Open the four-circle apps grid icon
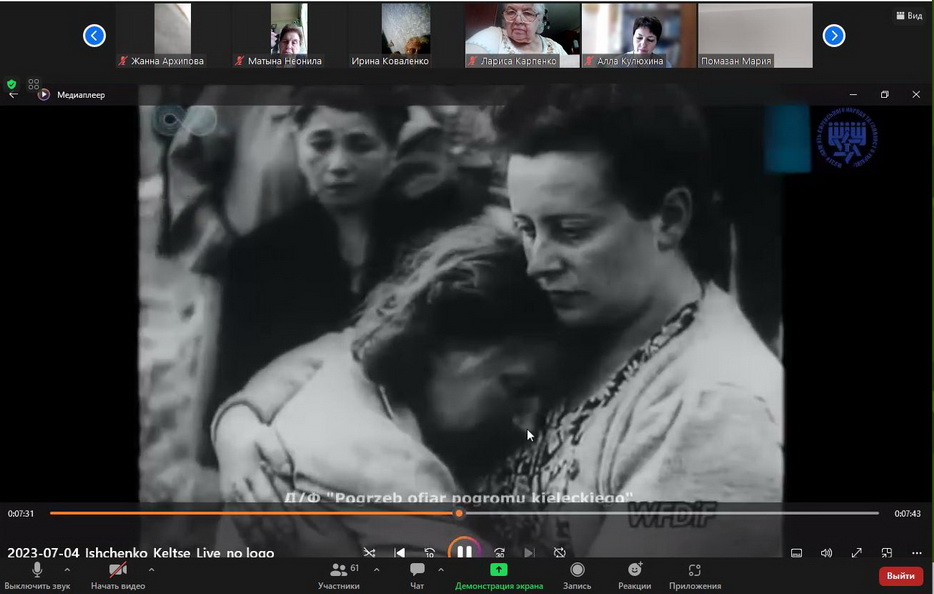 point(33,83)
